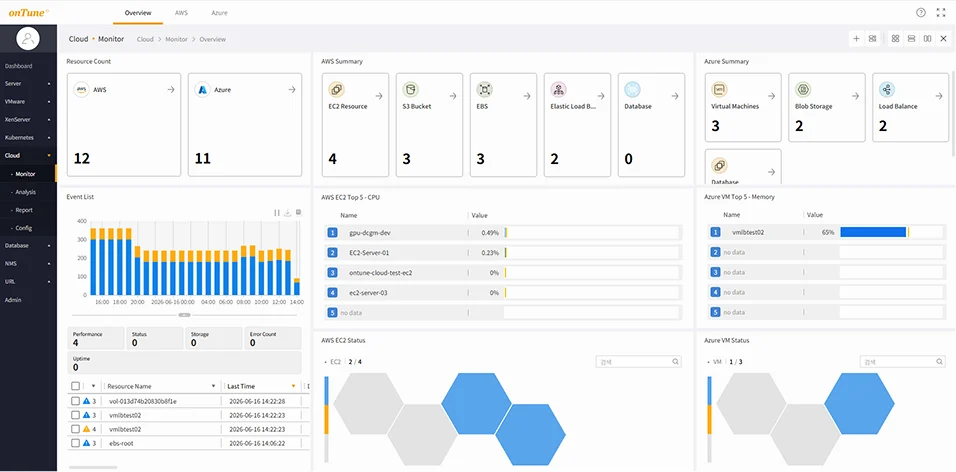Expand the Server sidebar menu

[28, 84]
